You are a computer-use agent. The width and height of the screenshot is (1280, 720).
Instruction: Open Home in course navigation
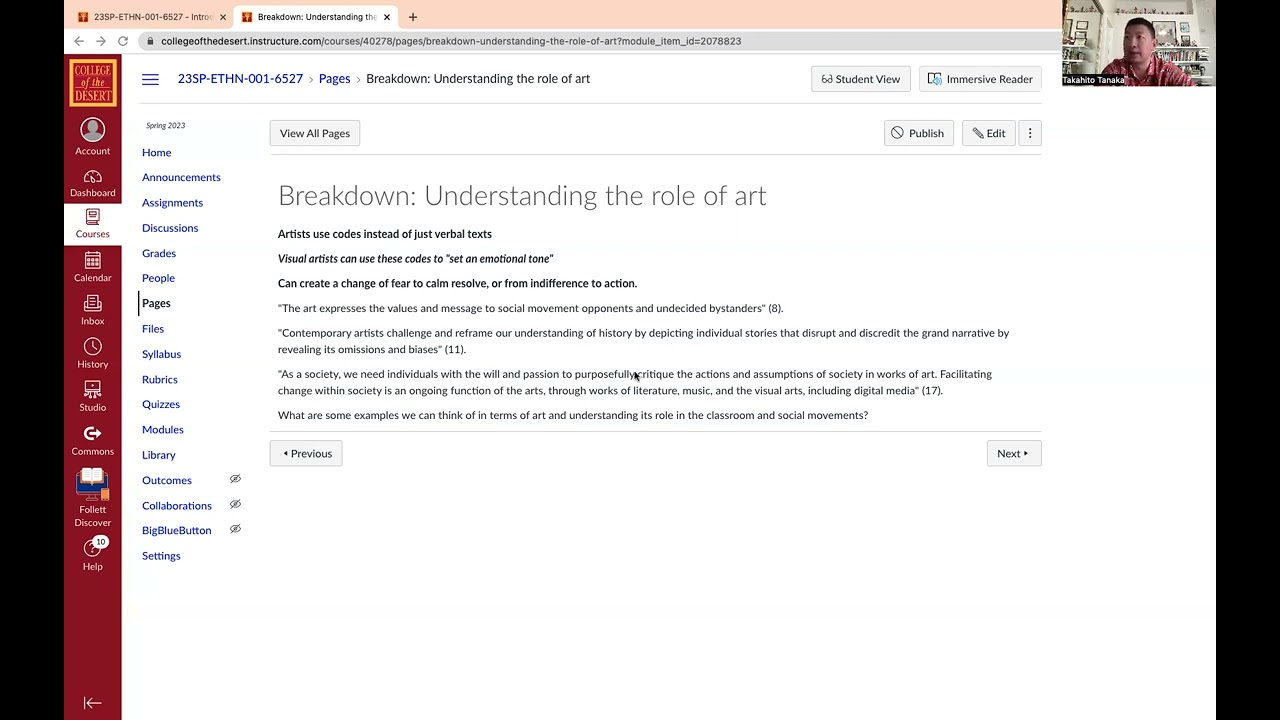[x=156, y=152]
